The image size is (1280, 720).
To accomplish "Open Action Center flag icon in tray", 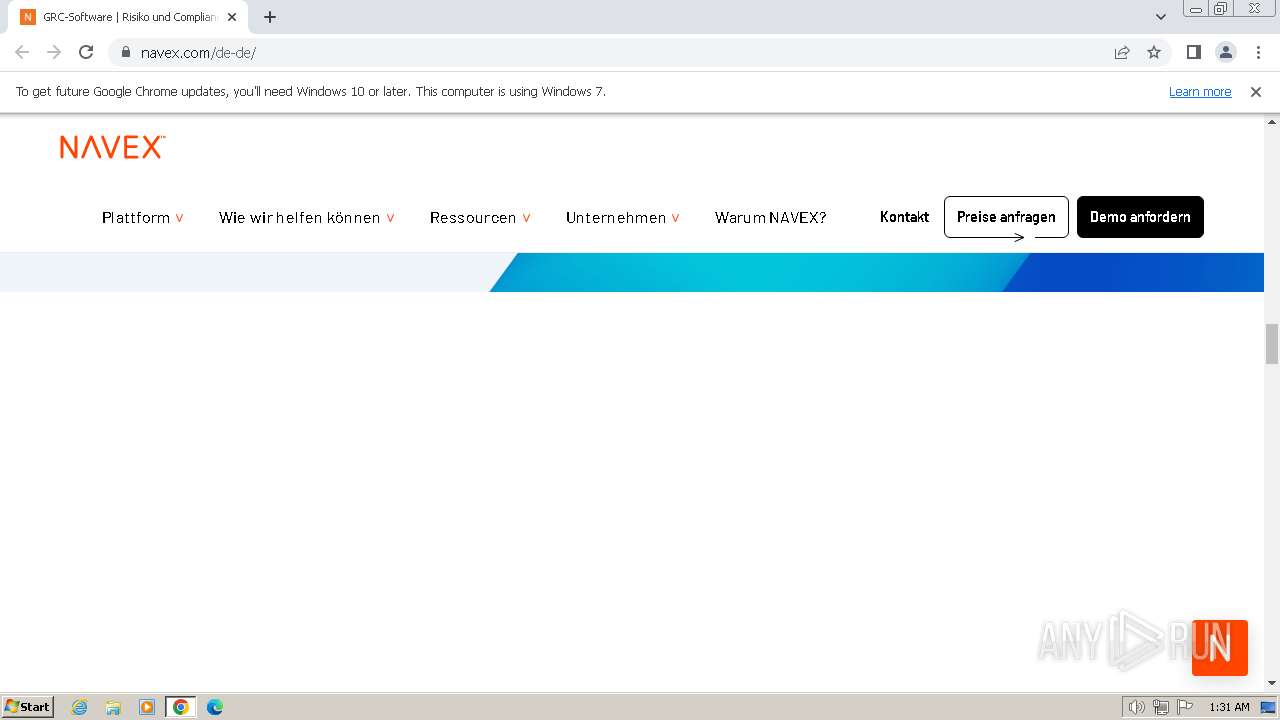I will tap(1185, 707).
